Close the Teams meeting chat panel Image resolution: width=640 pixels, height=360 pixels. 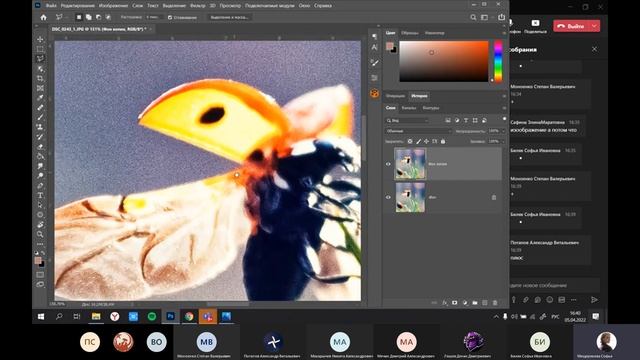594,49
